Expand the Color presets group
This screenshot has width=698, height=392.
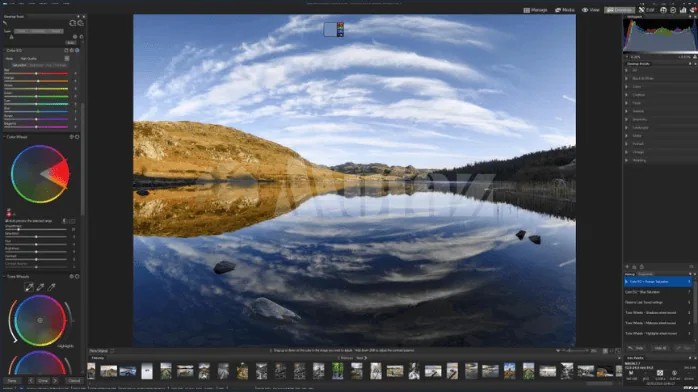pyautogui.click(x=627, y=87)
